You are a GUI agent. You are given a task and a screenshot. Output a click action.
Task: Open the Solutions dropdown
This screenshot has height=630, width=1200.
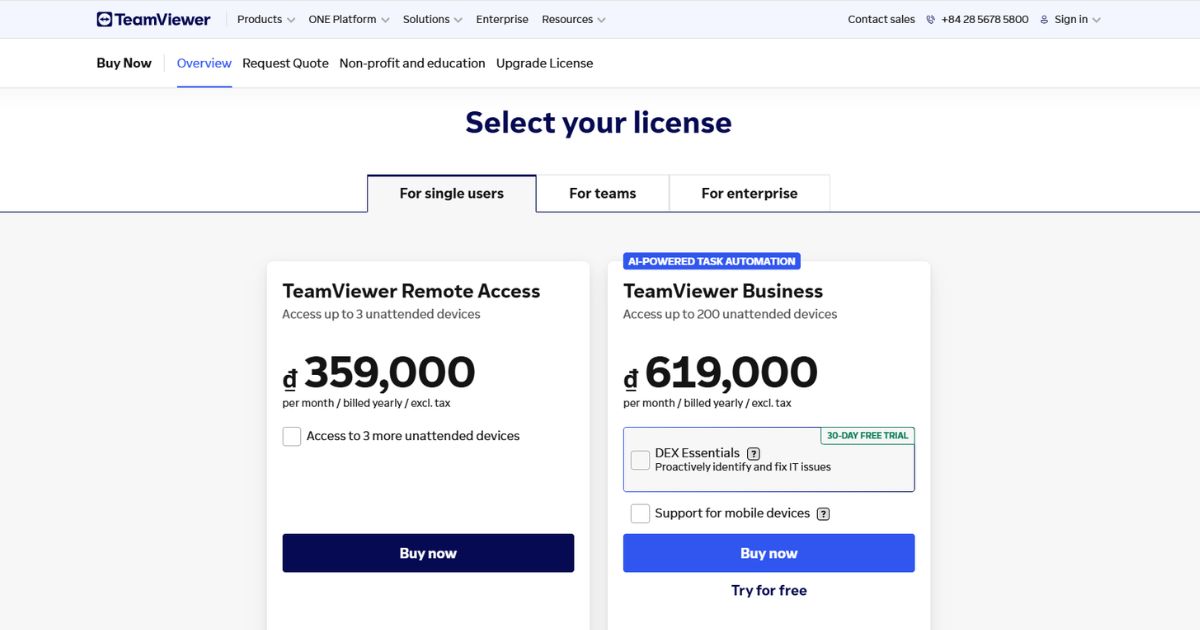coord(432,19)
